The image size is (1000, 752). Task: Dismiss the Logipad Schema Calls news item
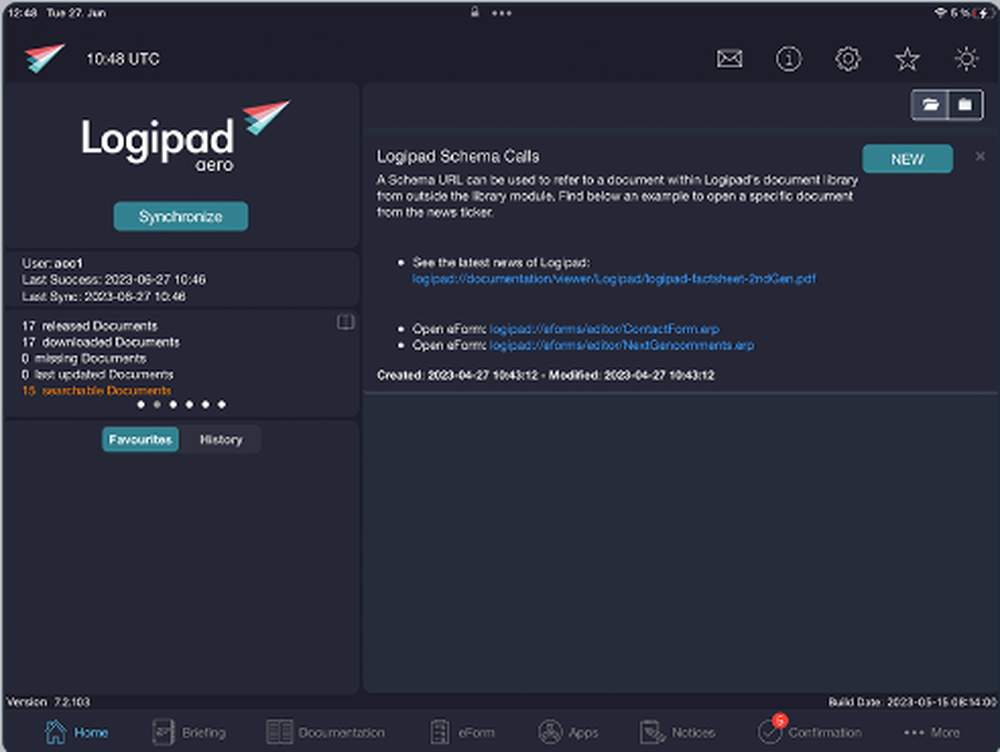click(980, 156)
